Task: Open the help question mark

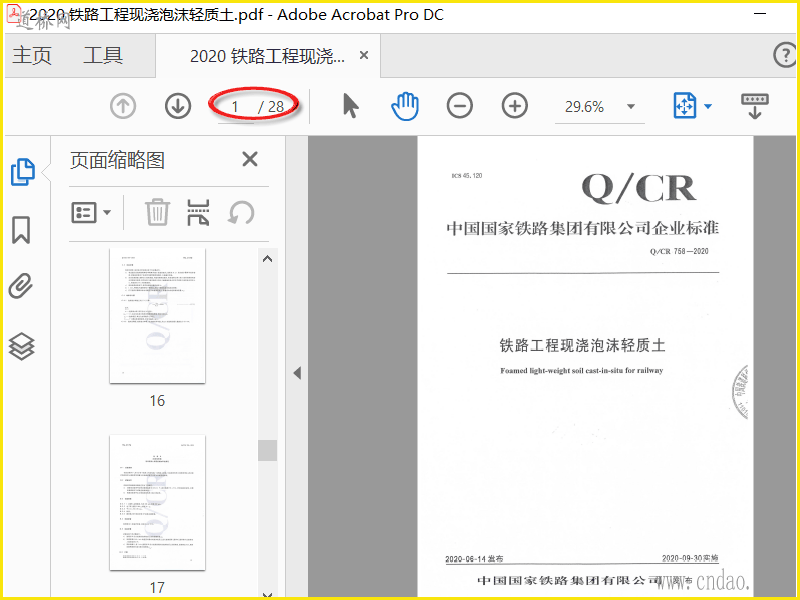Action: 785,55
